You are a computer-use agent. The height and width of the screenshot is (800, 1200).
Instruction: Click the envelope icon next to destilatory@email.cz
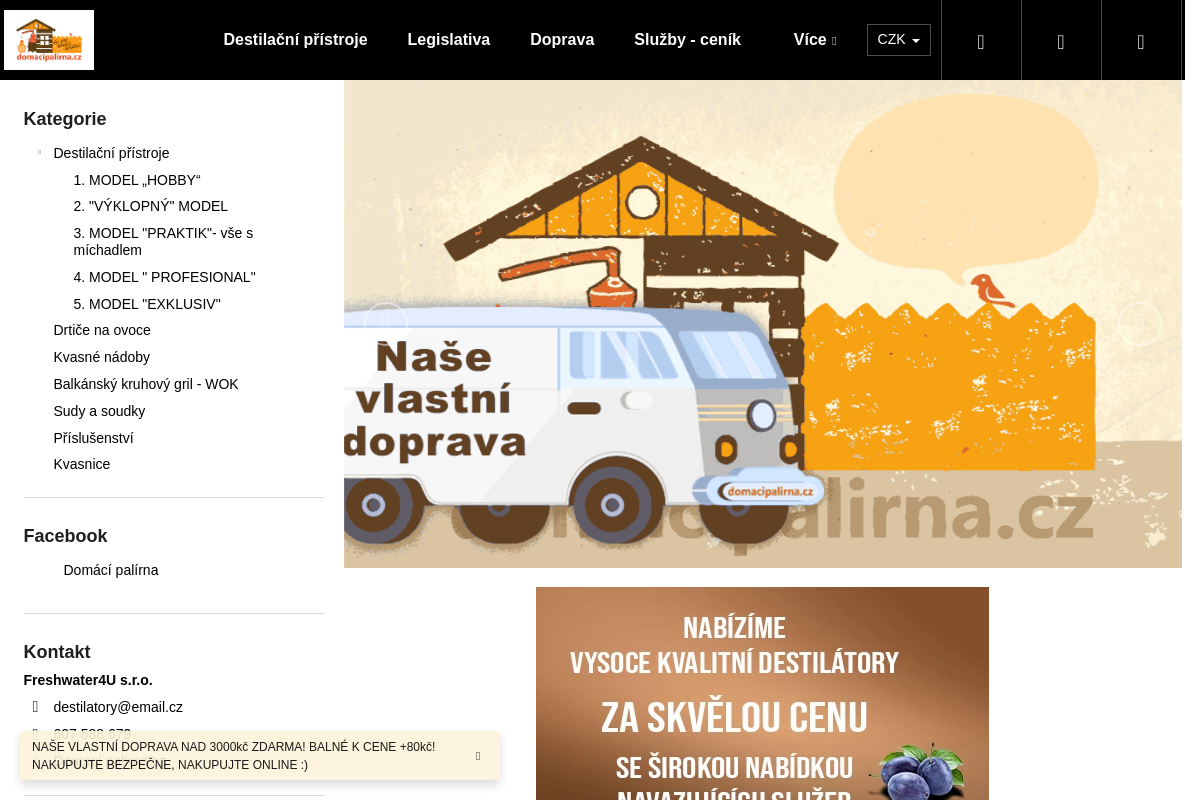[x=38, y=707]
